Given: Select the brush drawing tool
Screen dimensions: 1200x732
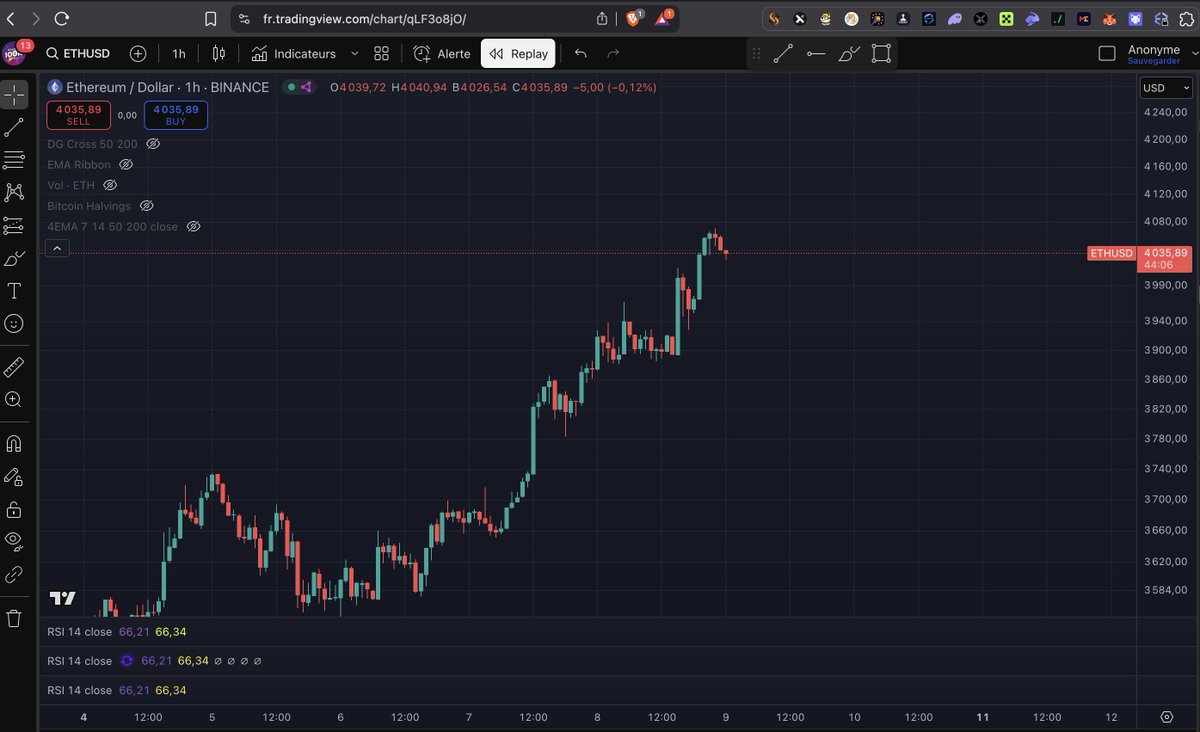Looking at the screenshot, I should click(x=14, y=258).
